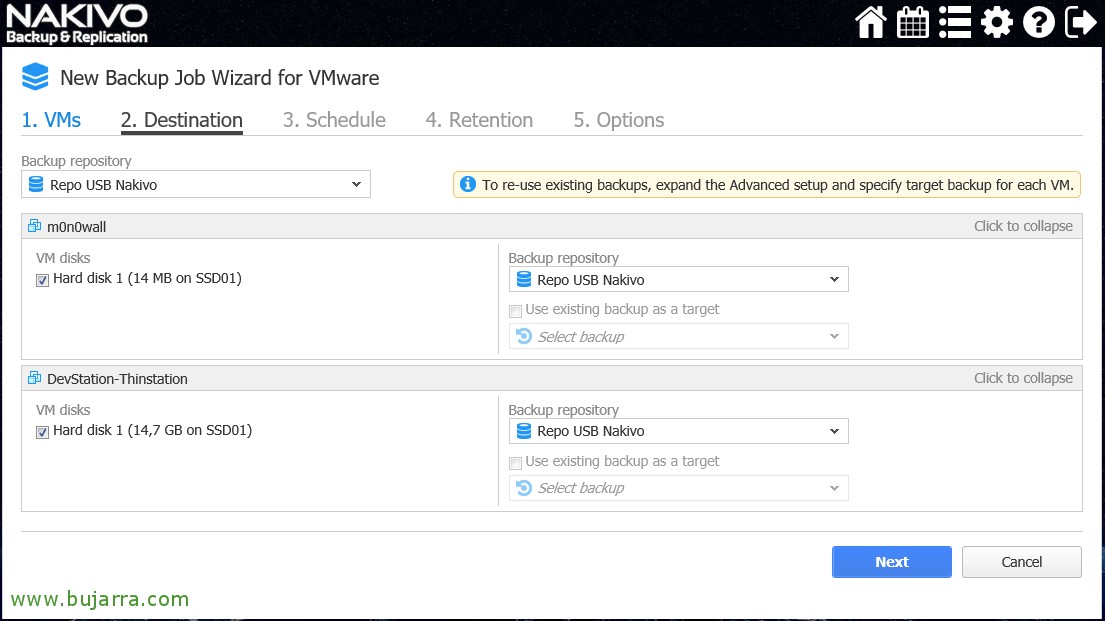Click the 'New Backup Job Wizard for VMware' title
The height and width of the screenshot is (621, 1105).
click(x=220, y=78)
